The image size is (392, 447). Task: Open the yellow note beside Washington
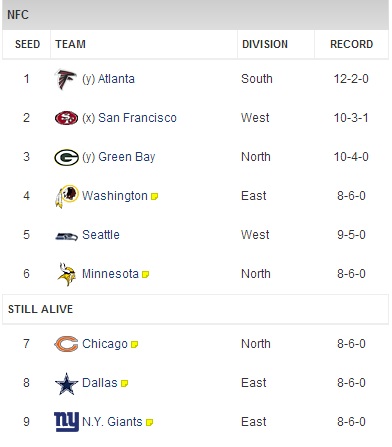point(154,196)
